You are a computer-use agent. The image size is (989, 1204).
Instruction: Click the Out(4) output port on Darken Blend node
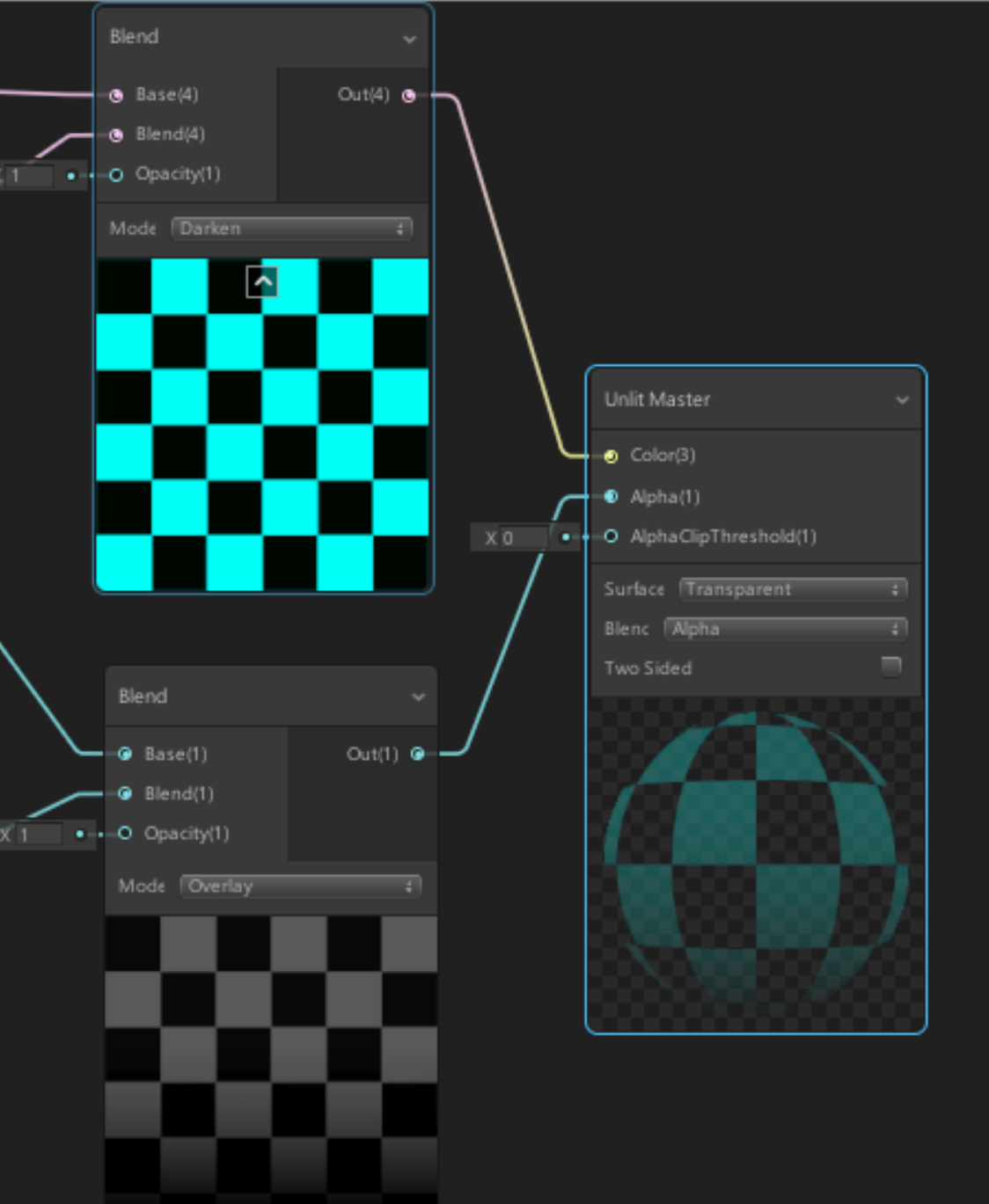pyautogui.click(x=408, y=95)
